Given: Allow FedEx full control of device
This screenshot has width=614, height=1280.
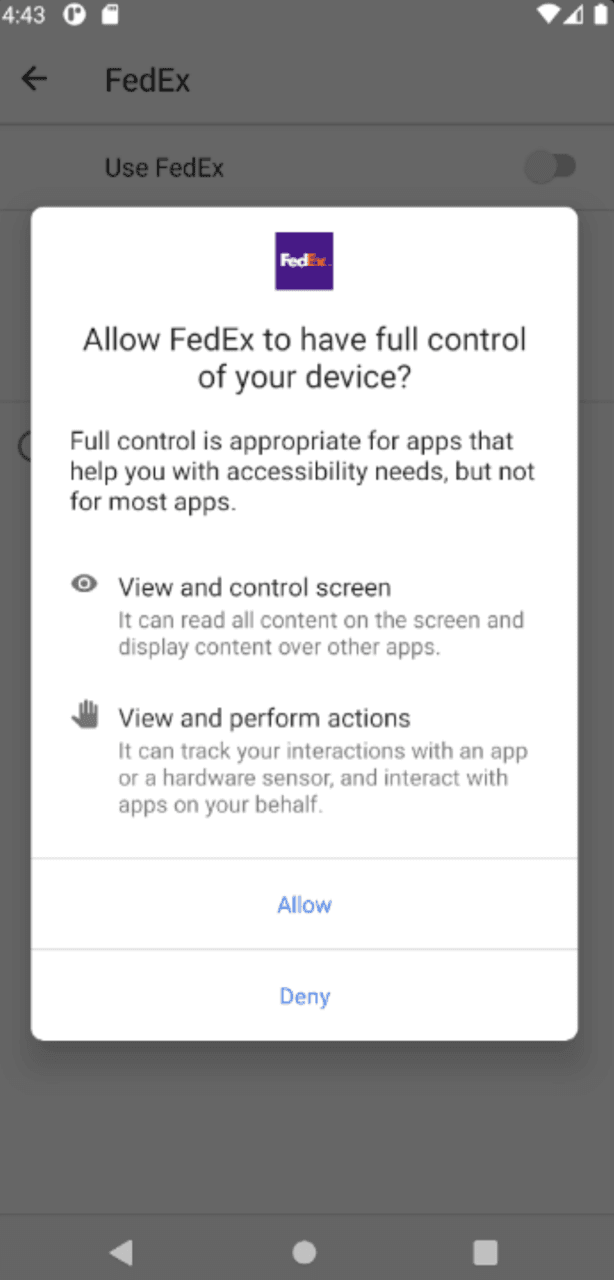Looking at the screenshot, I should 304,905.
